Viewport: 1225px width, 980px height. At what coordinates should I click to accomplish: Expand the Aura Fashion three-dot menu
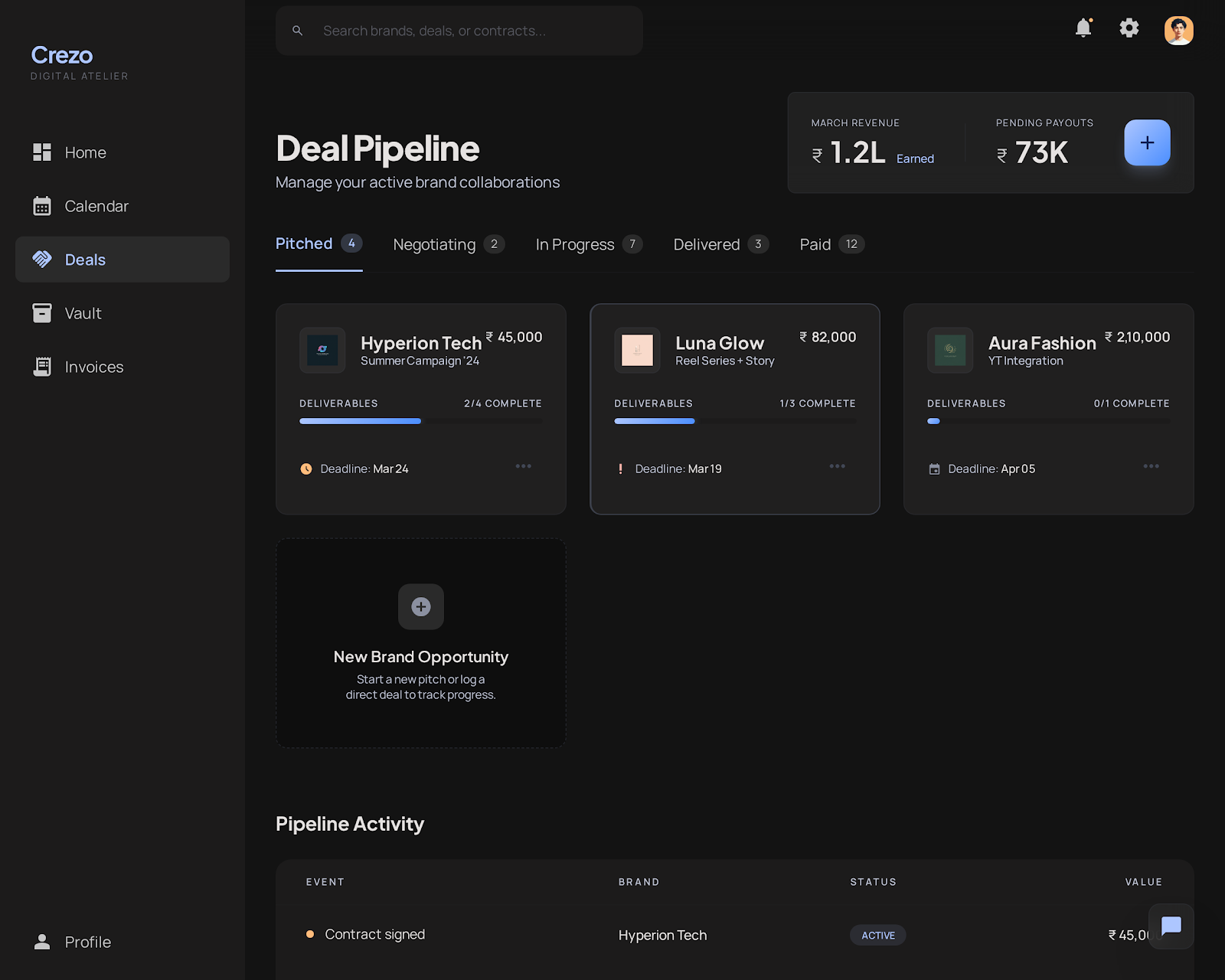pyautogui.click(x=1151, y=466)
